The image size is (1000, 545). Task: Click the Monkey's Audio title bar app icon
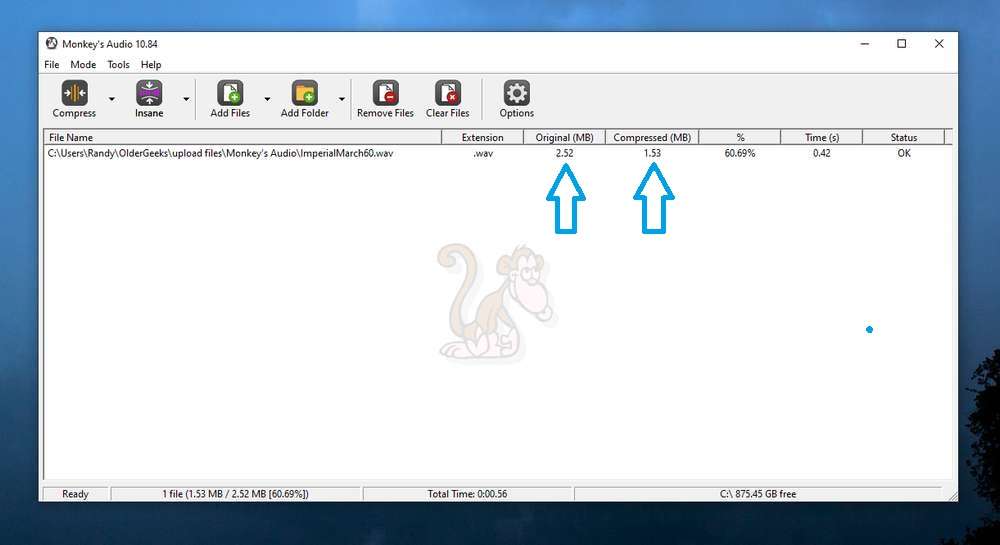[51, 43]
